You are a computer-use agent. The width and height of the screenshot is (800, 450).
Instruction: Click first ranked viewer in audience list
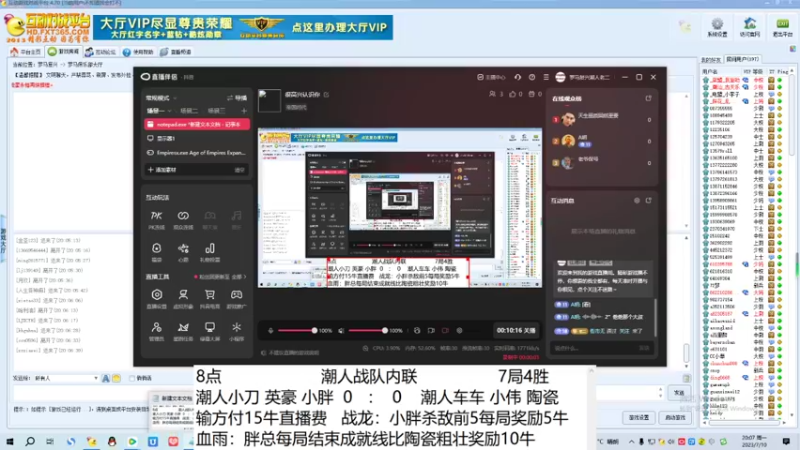click(601, 119)
